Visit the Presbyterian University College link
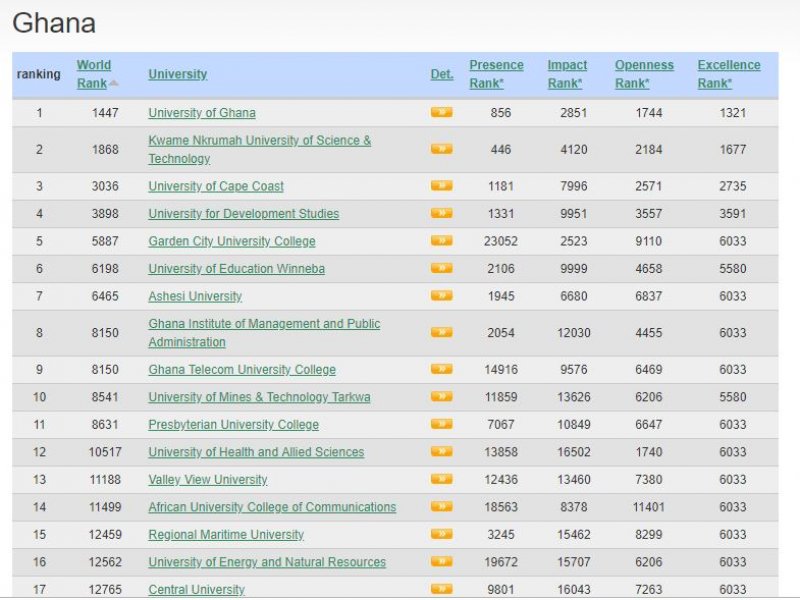 pyautogui.click(x=234, y=425)
